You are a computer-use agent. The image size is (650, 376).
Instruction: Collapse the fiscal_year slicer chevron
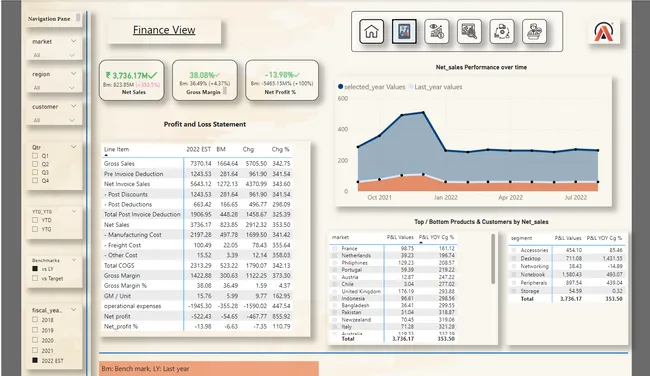[73, 310]
